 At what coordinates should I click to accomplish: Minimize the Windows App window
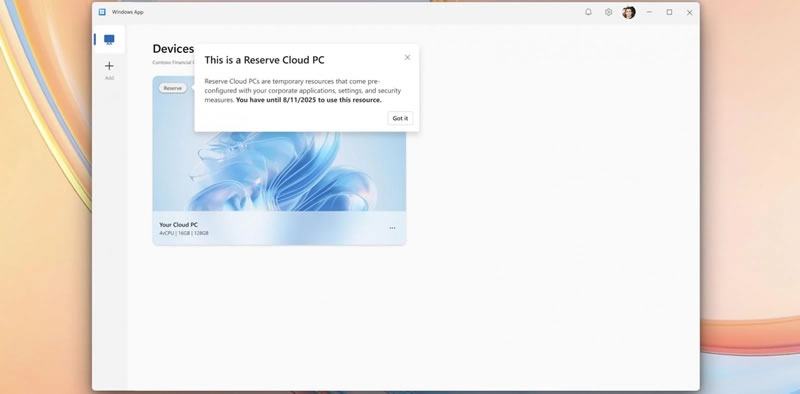(649, 12)
